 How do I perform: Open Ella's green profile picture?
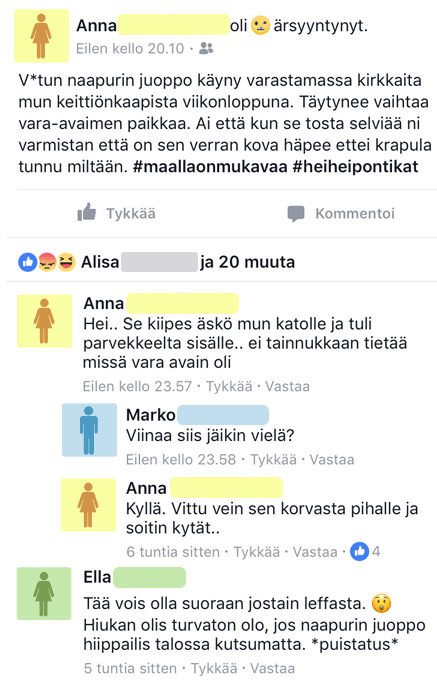(x=44, y=593)
